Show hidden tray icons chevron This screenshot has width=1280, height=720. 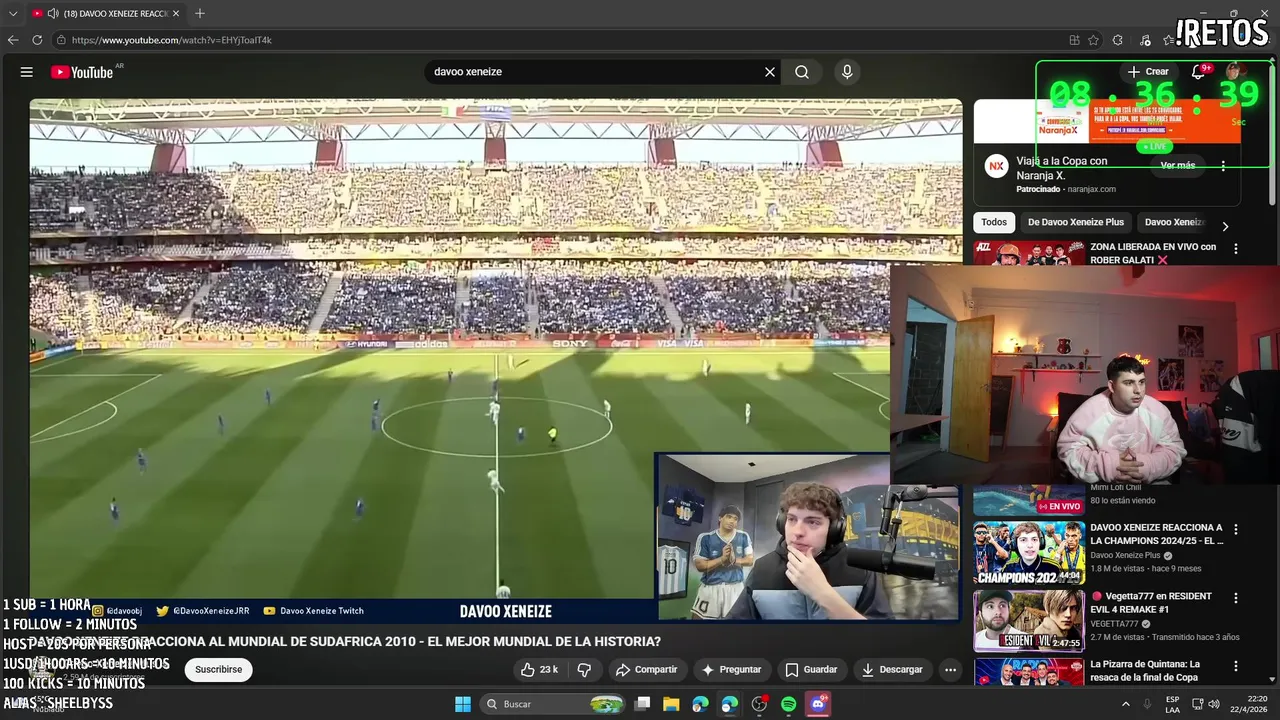[x=1125, y=704]
